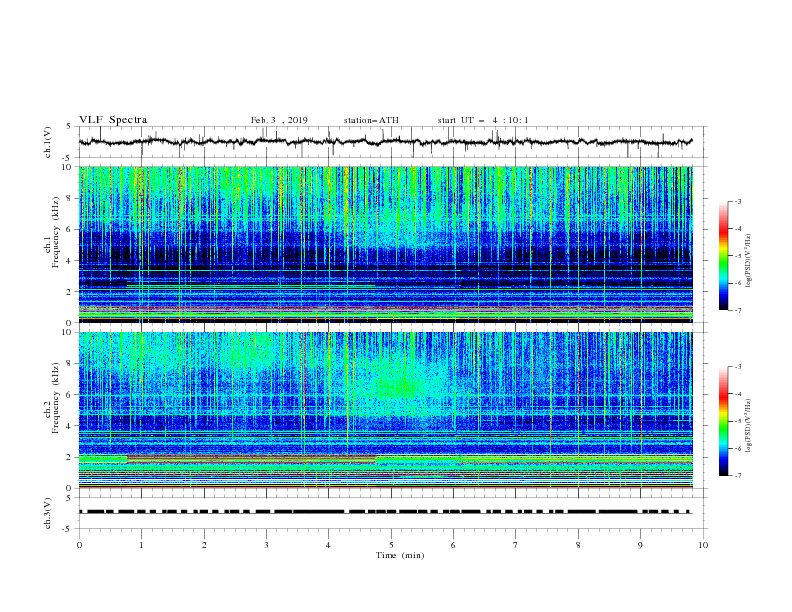Image resolution: width=792 pixels, height=612 pixels.
Task: Click time axis tick label '0'
Action: (79, 545)
